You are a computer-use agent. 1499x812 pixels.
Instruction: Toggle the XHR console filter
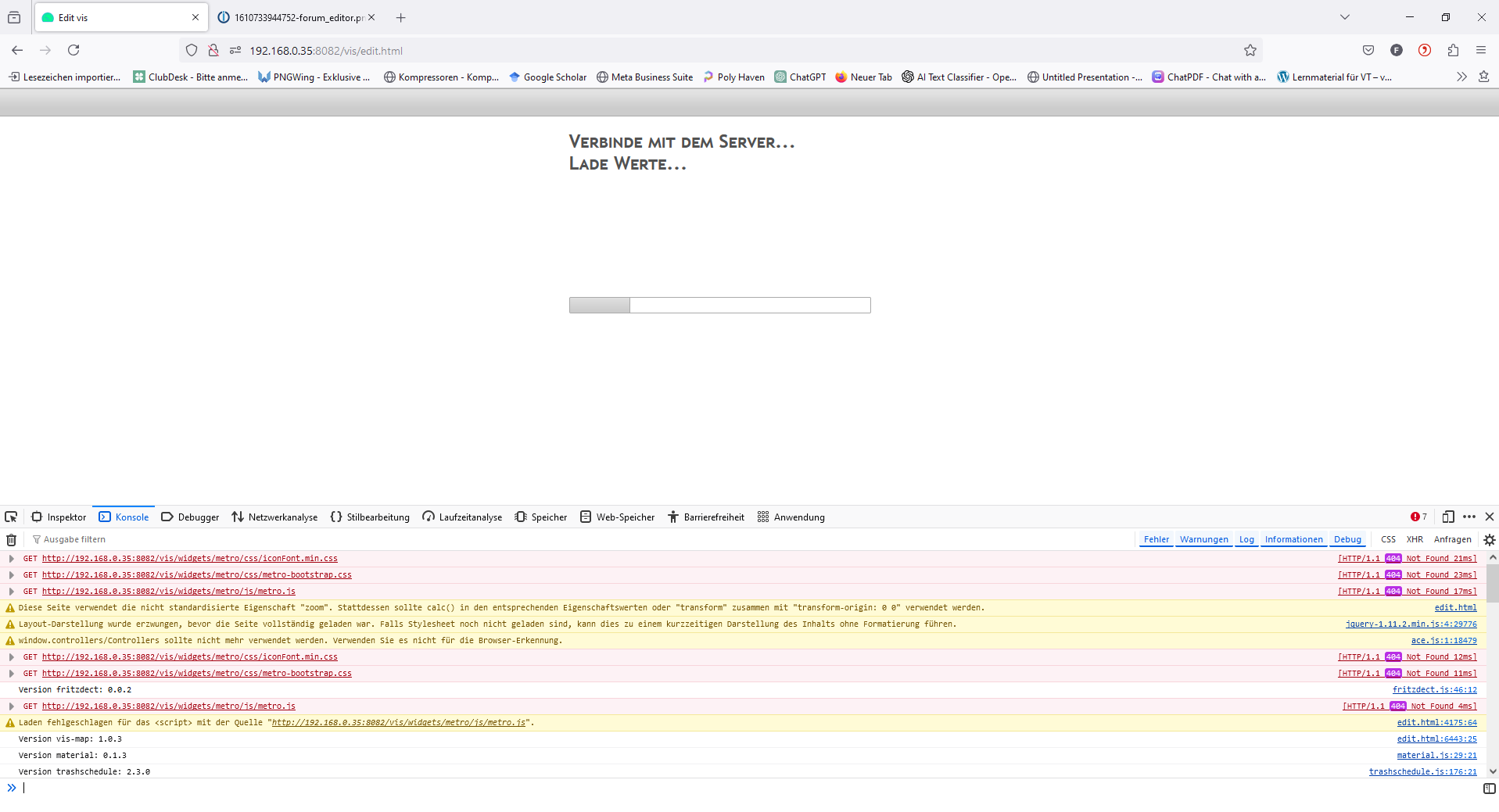point(1414,539)
